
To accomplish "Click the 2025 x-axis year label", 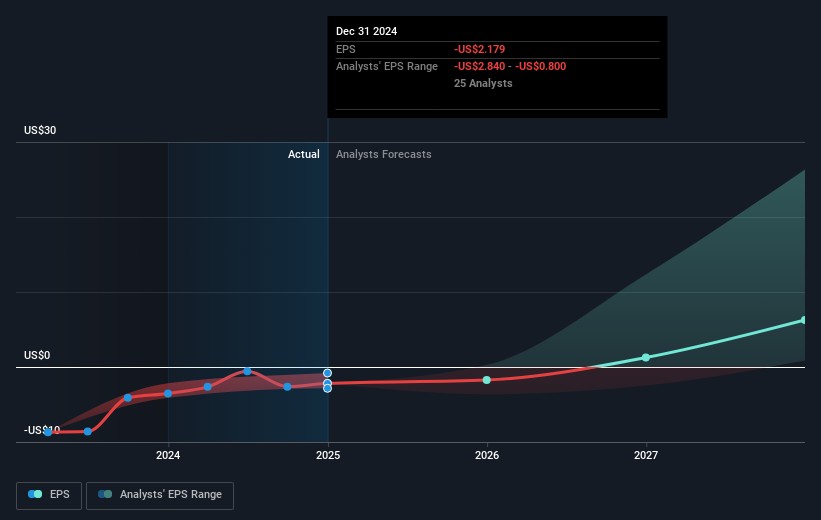I will [328, 456].
